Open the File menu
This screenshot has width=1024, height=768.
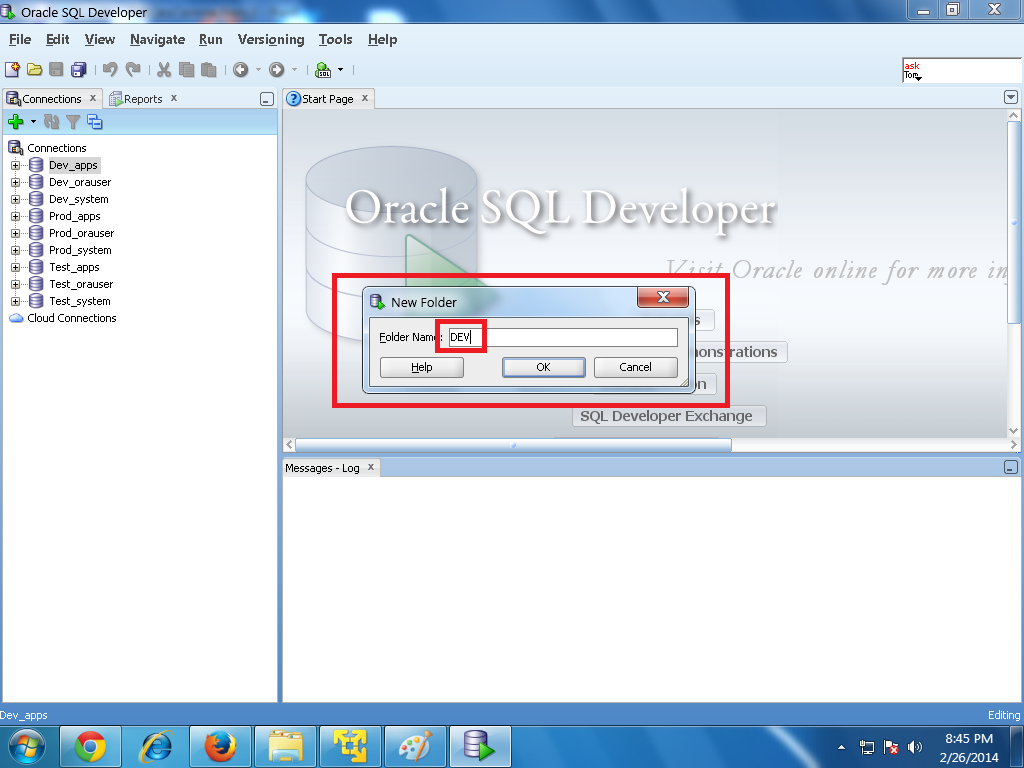(x=20, y=39)
